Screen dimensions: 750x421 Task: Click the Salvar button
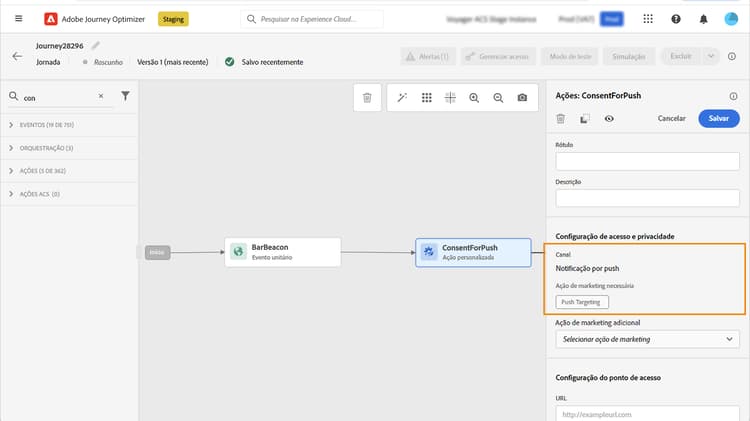pyautogui.click(x=718, y=118)
